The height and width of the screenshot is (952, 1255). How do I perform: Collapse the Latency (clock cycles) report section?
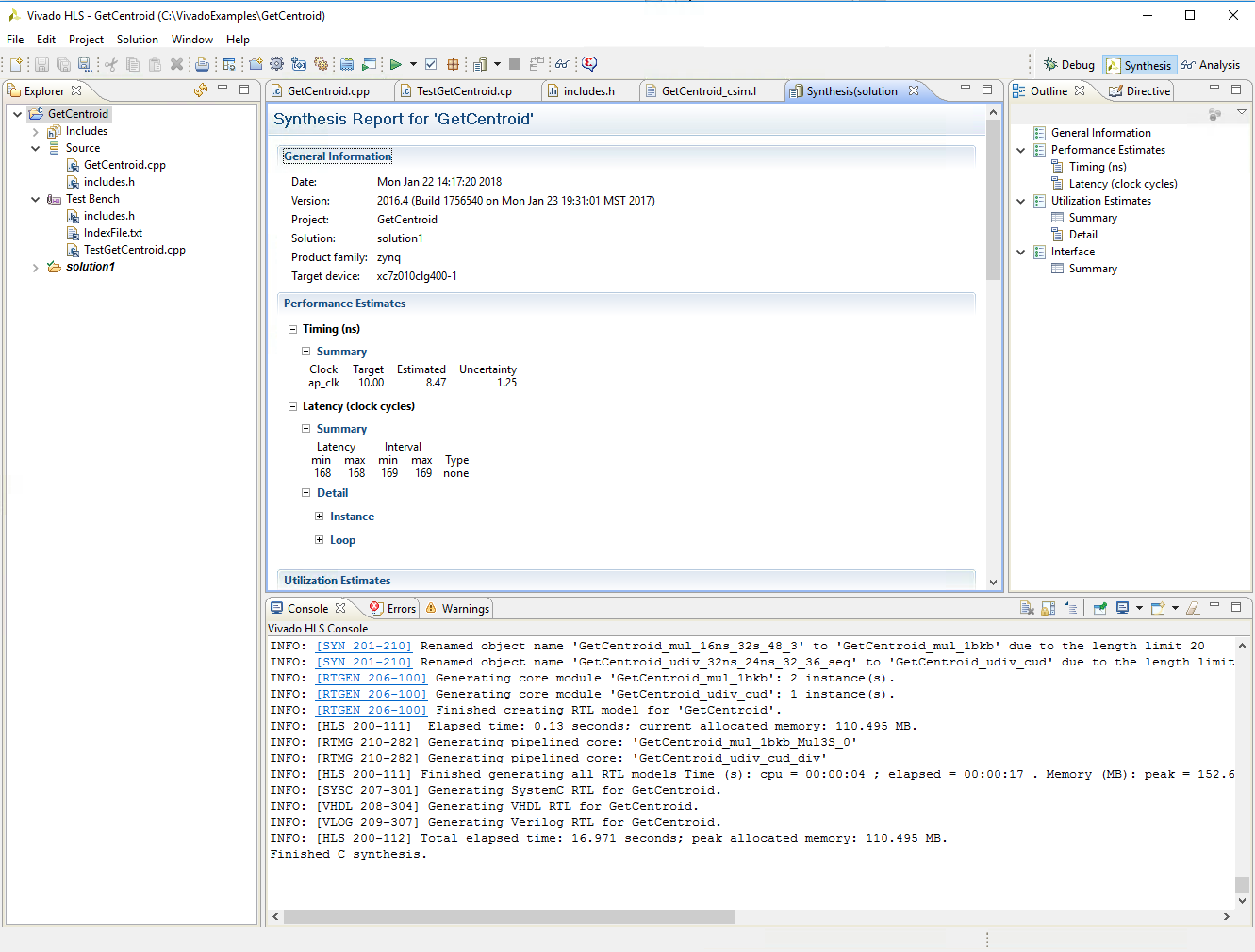[292, 406]
